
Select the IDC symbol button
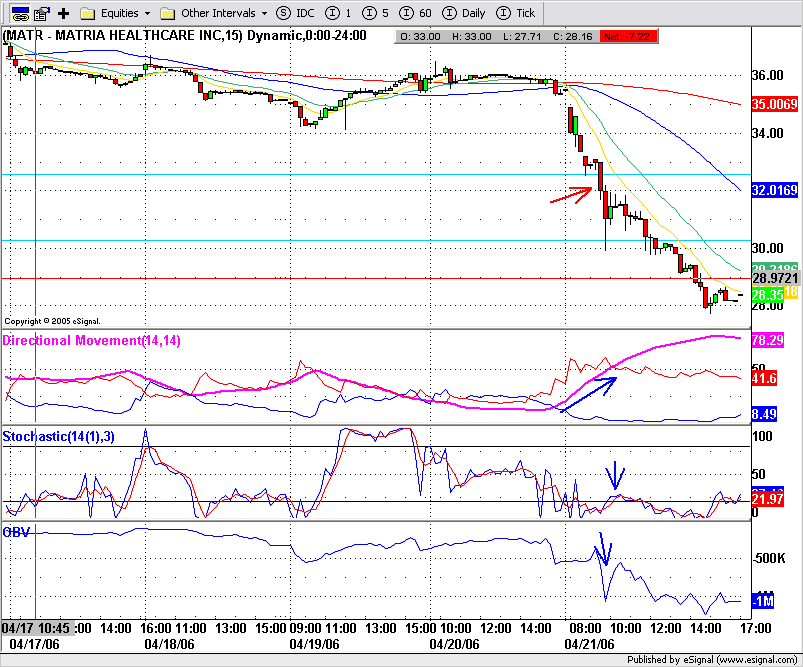(x=295, y=13)
